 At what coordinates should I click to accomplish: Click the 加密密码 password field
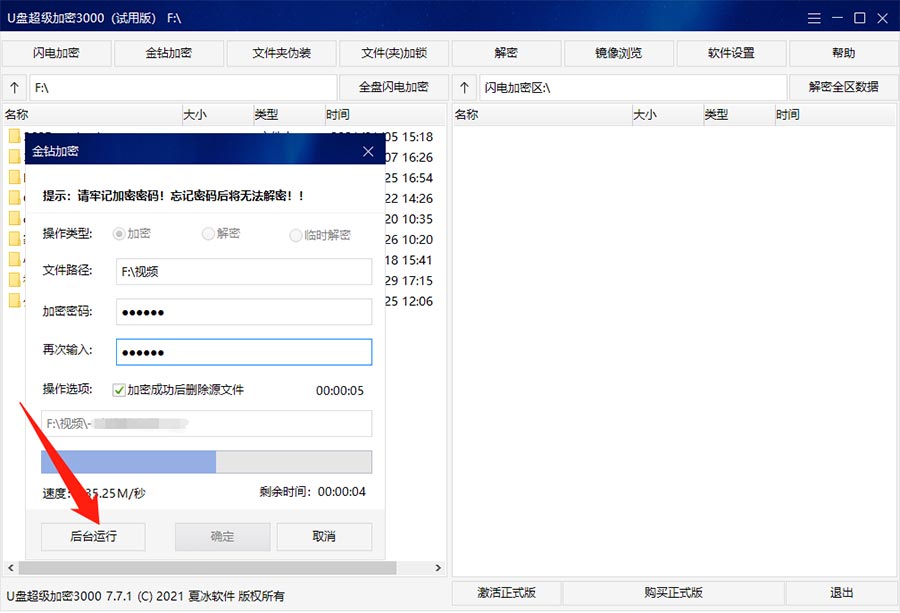tap(244, 312)
